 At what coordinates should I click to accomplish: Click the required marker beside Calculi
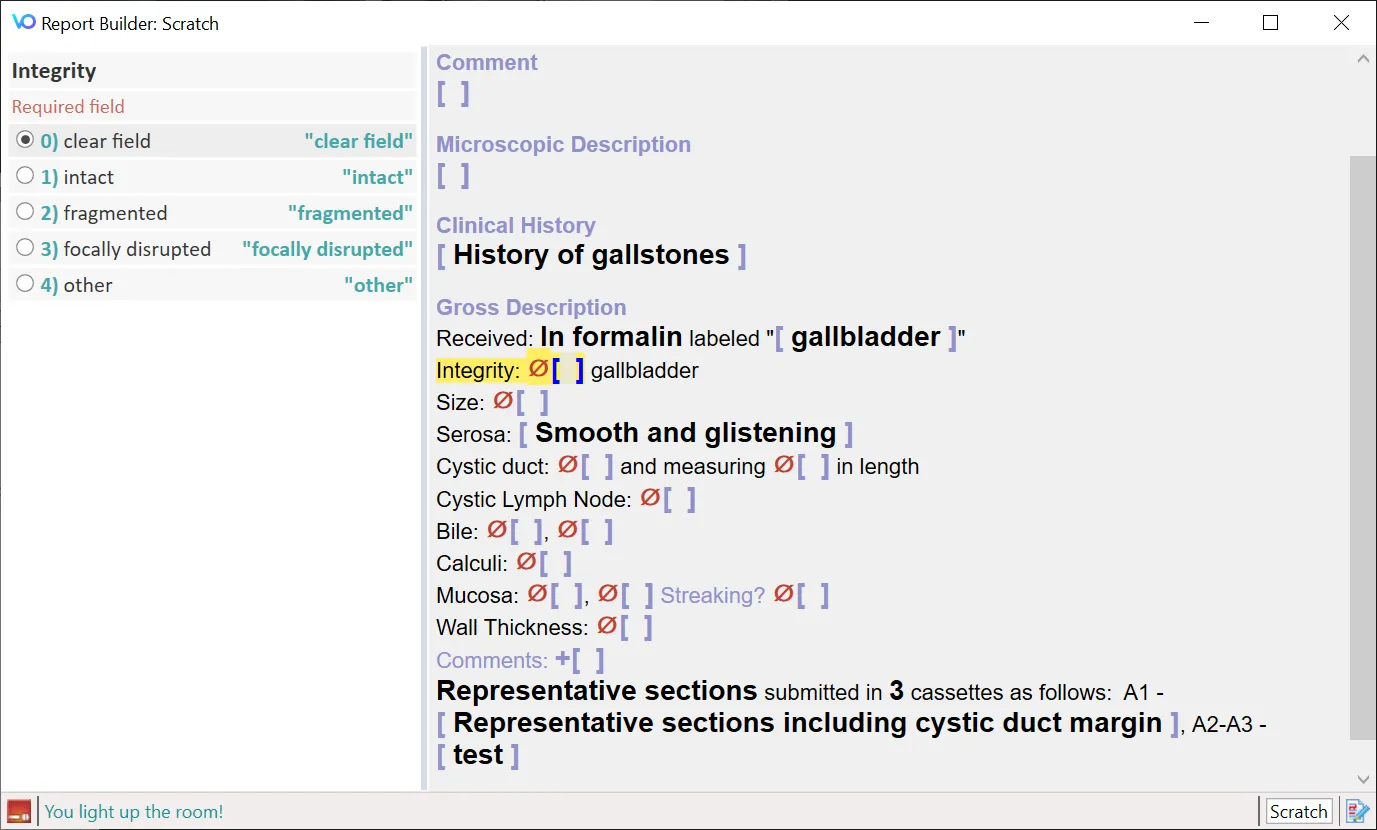pos(526,562)
